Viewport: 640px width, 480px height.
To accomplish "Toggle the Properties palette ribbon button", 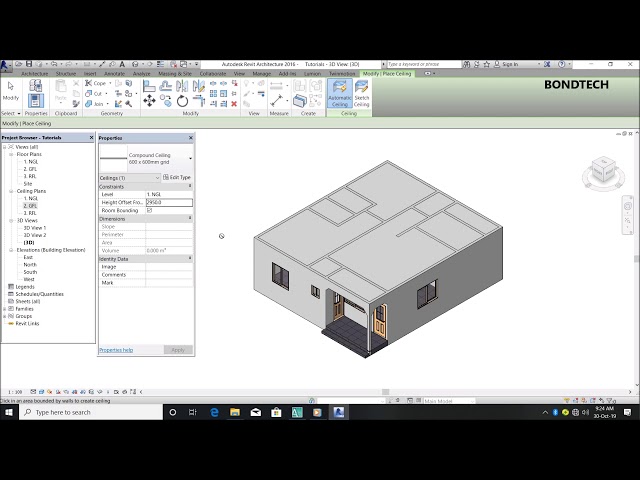I will (36, 100).
